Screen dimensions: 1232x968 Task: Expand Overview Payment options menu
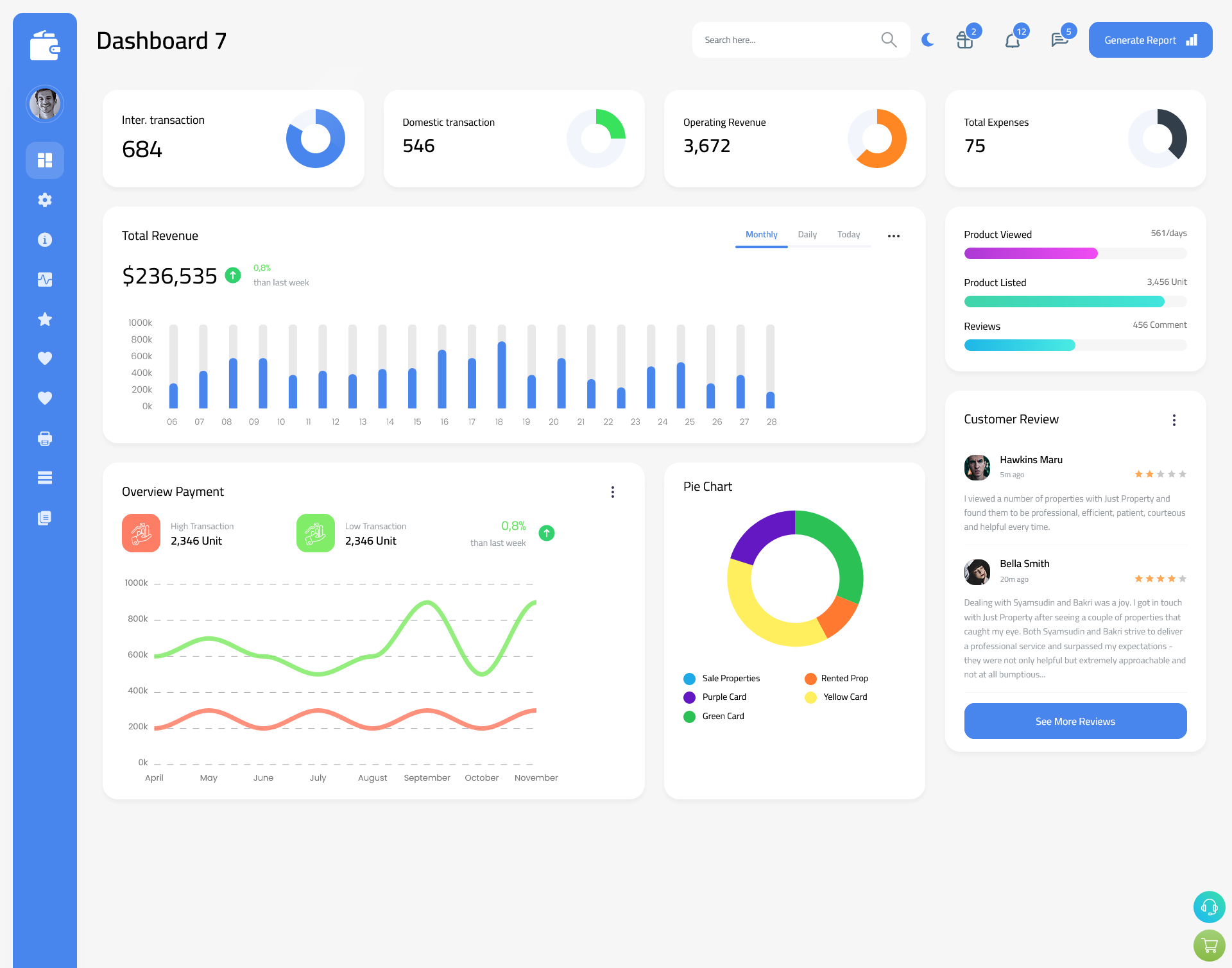[613, 491]
